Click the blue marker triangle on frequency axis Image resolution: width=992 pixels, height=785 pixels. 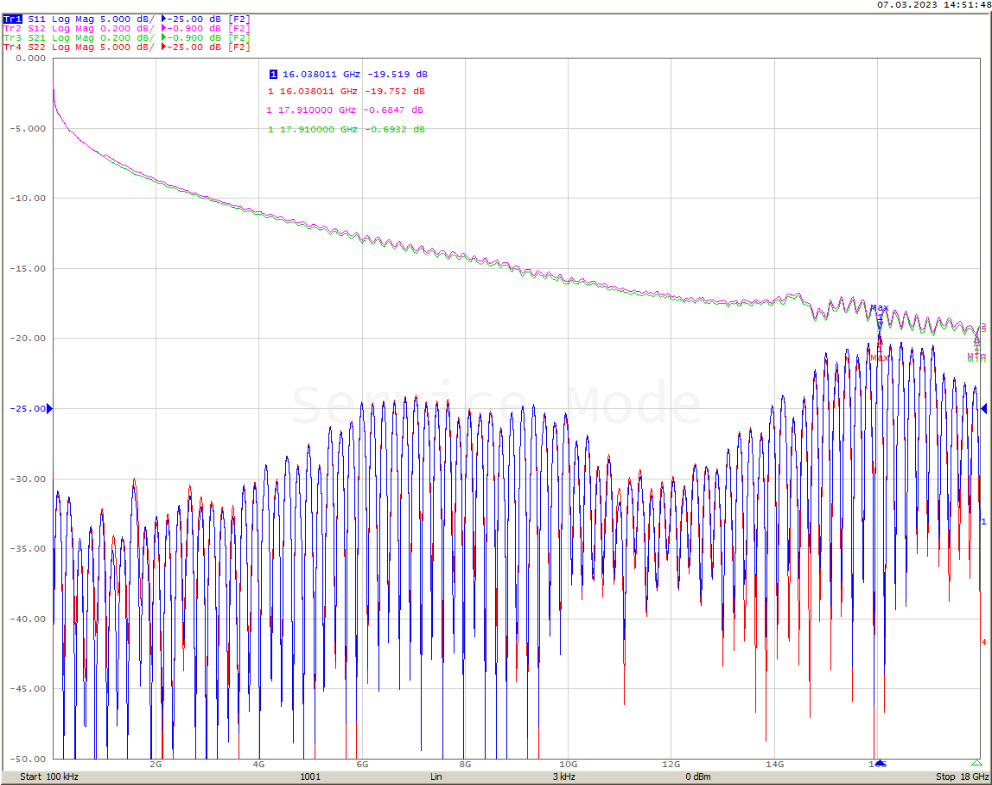(x=879, y=763)
